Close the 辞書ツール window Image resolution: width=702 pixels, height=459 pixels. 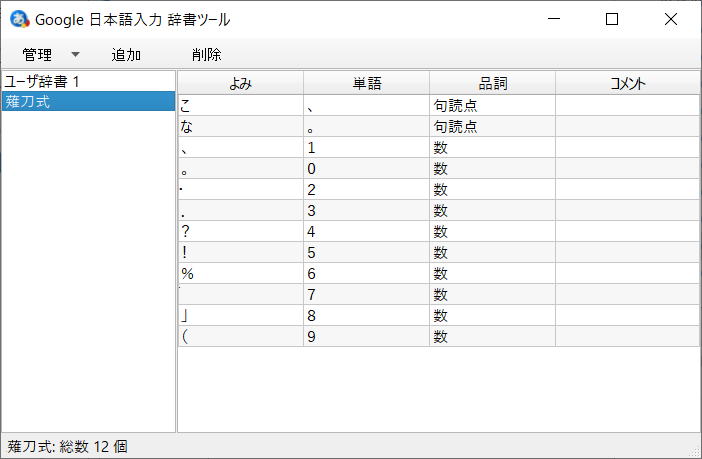tap(671, 19)
